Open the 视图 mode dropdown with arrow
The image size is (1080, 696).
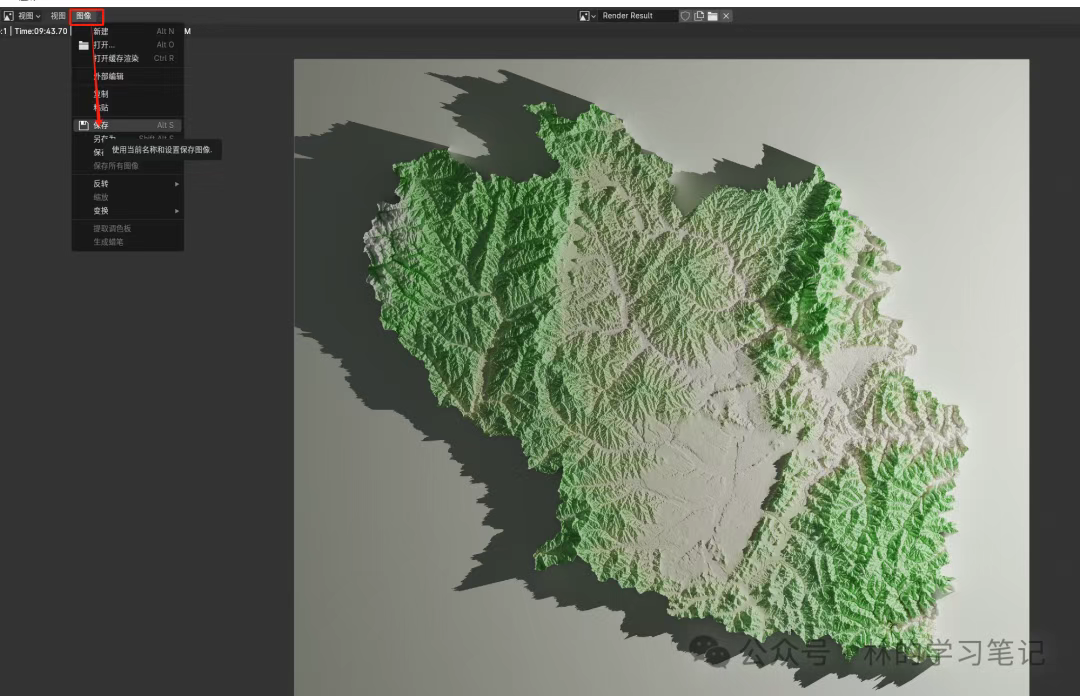tap(29, 16)
